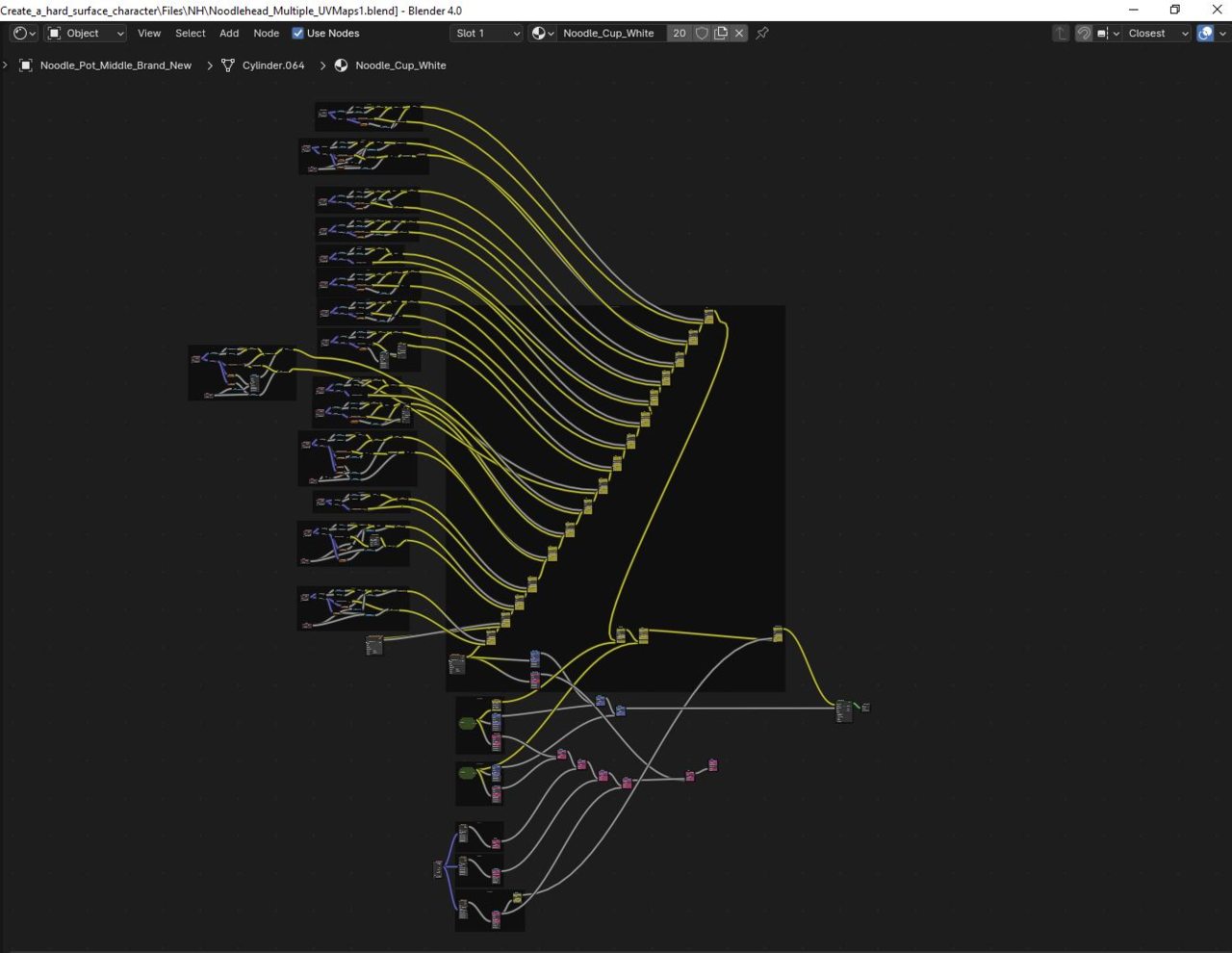Toggle the fake user shield icon
Viewport: 1232px width, 953px height.
click(x=702, y=33)
